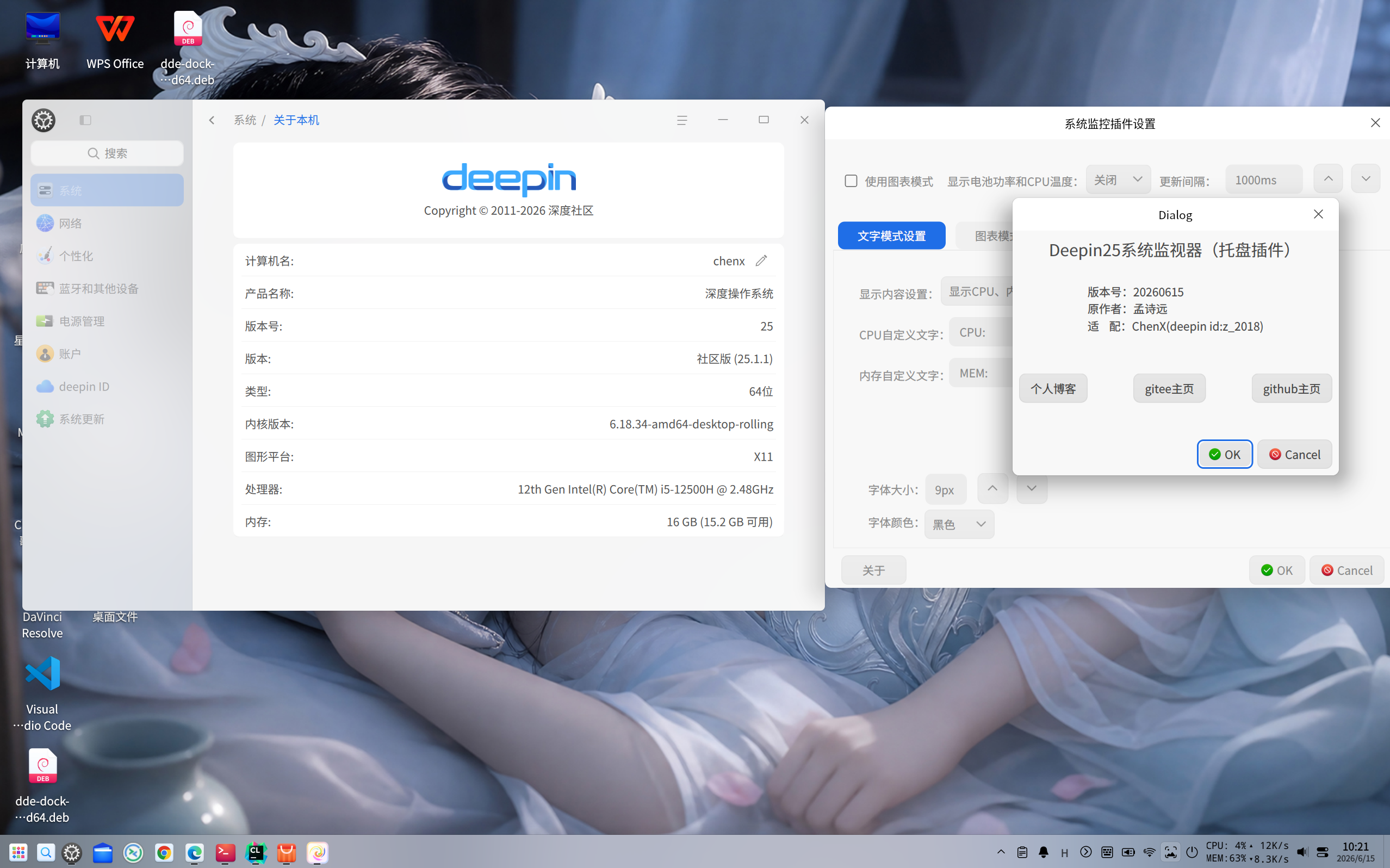Open the Visual Studio Code desktop icon
Screen dimensions: 1390x868
[x=42, y=692]
